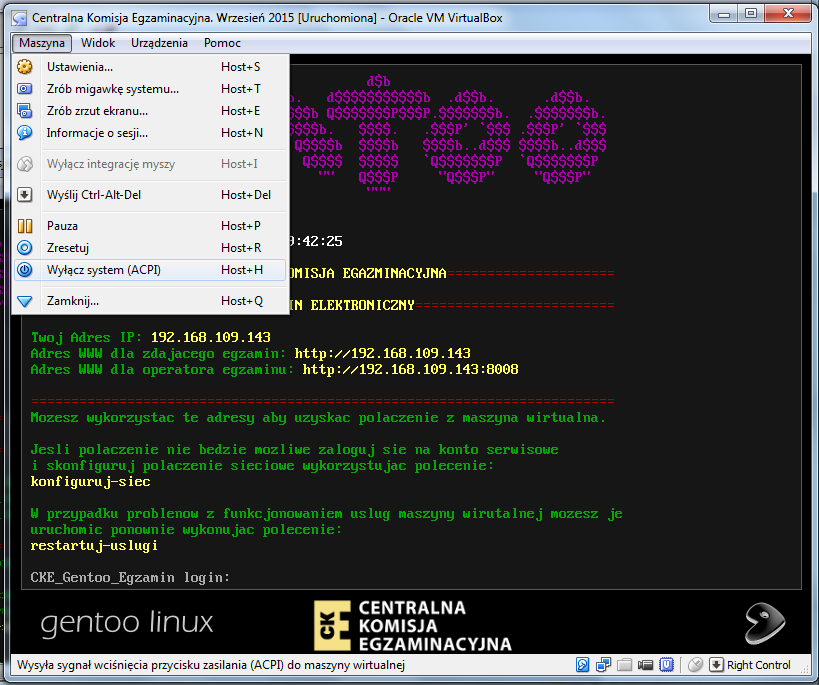This screenshot has width=819, height=685.
Task: Click the virtualization CPU chip status indicator
Action: tap(666, 665)
